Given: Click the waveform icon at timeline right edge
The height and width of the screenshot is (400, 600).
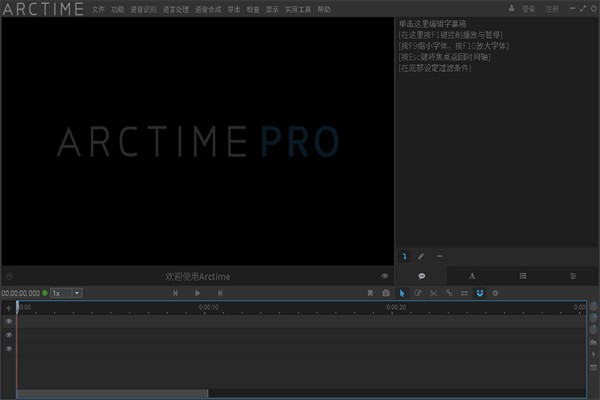Looking at the screenshot, I should click(x=593, y=342).
